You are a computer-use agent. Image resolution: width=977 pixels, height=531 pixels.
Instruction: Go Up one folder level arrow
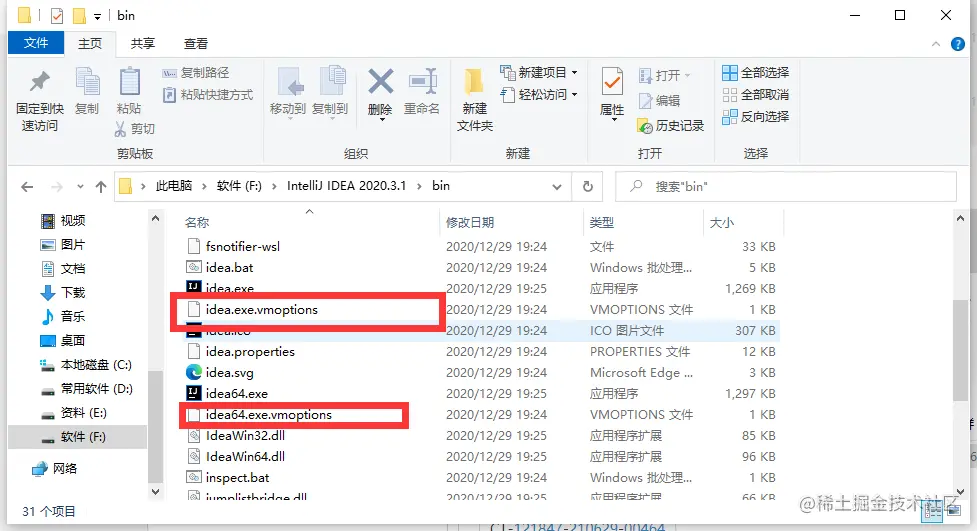101,186
